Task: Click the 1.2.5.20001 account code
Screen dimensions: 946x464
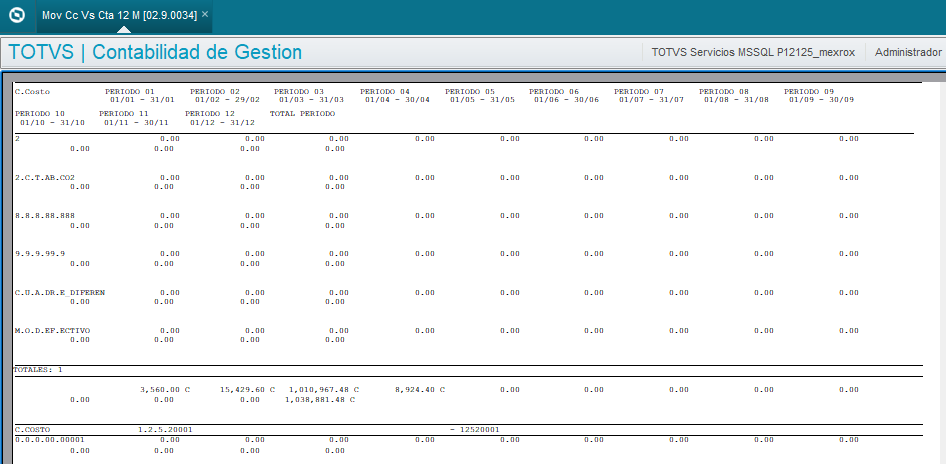Action: click(165, 430)
